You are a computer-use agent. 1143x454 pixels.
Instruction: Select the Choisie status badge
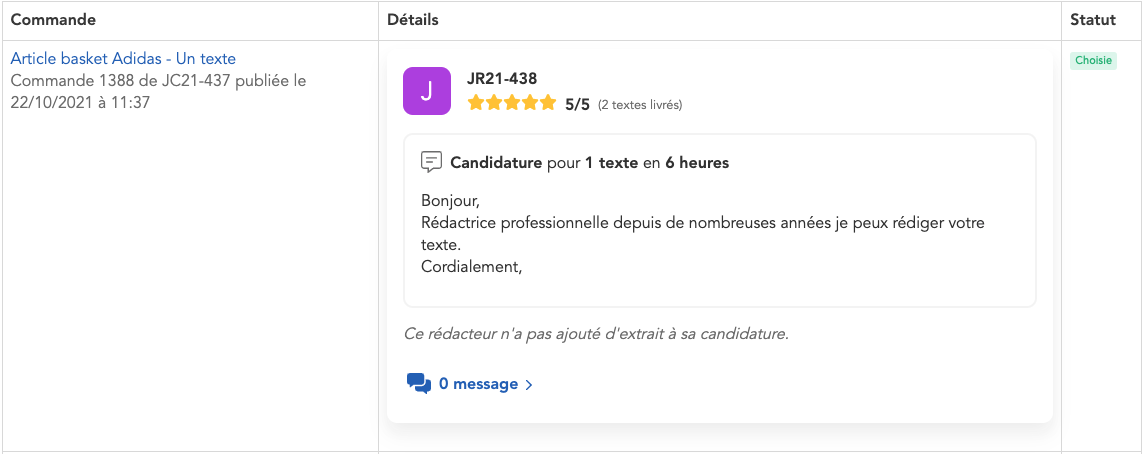[1093, 60]
